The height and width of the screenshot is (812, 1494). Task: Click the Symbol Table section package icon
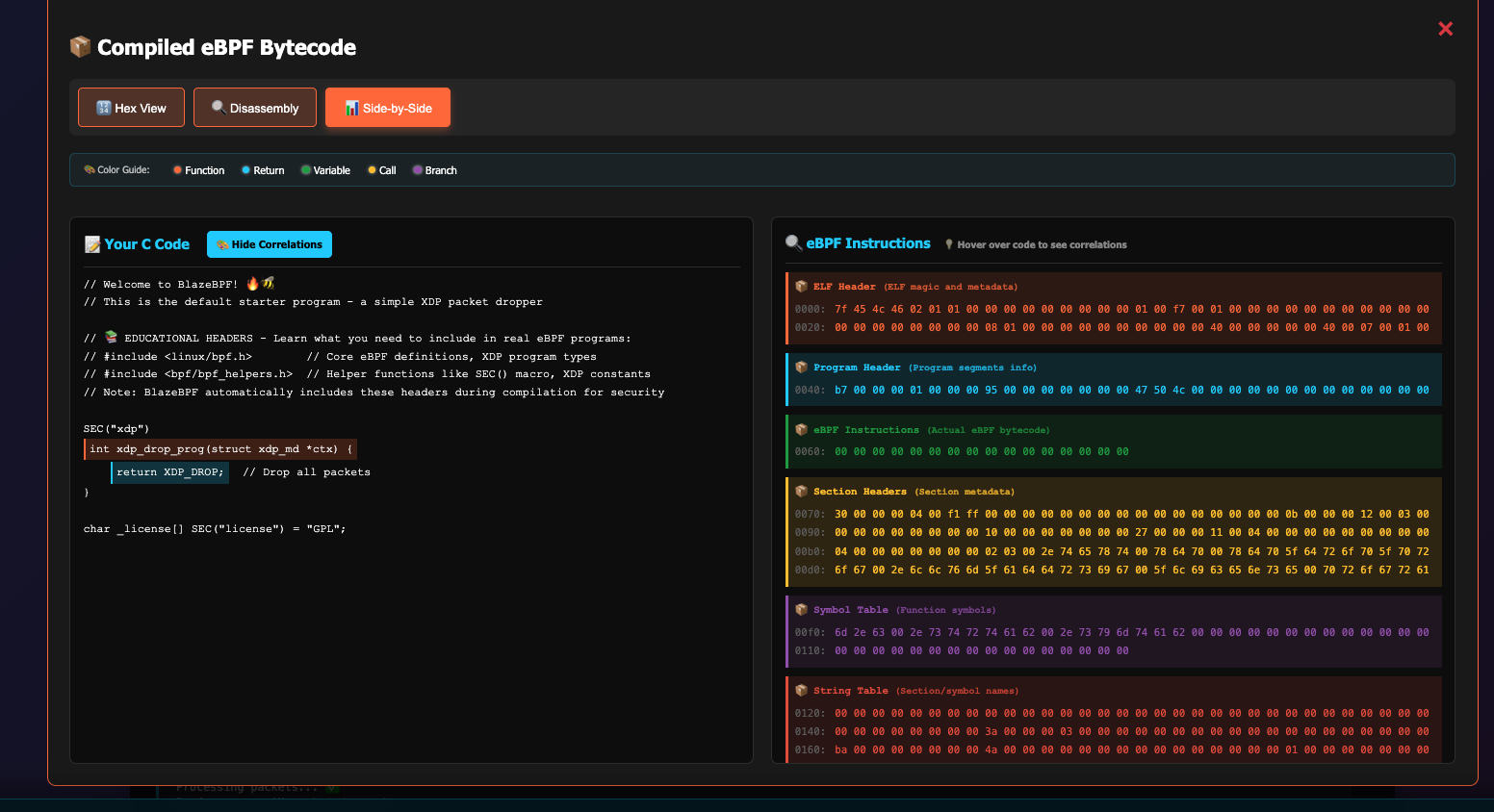(801, 610)
